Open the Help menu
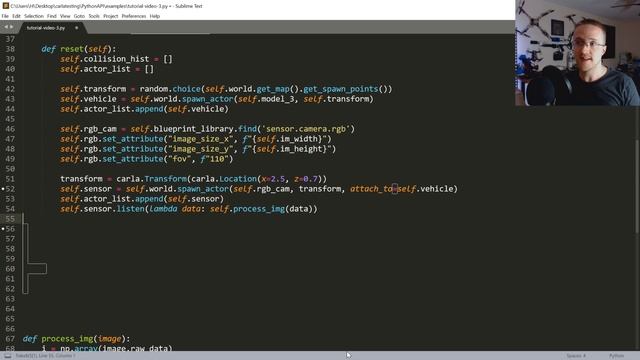 tap(155, 16)
